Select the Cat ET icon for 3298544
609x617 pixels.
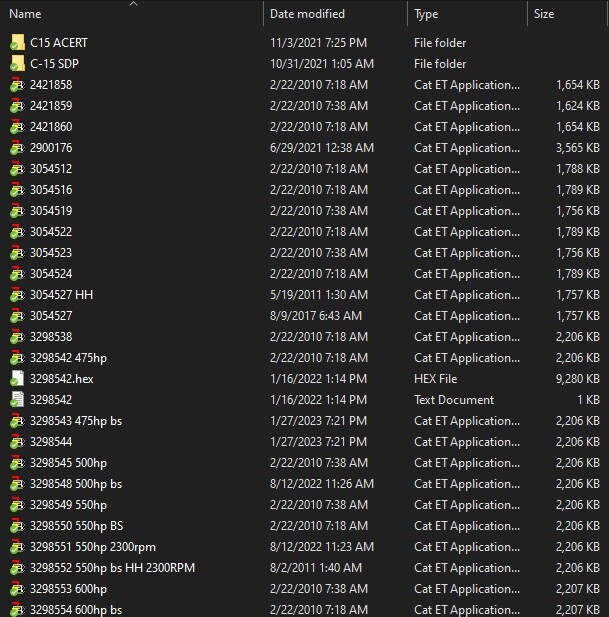17,442
